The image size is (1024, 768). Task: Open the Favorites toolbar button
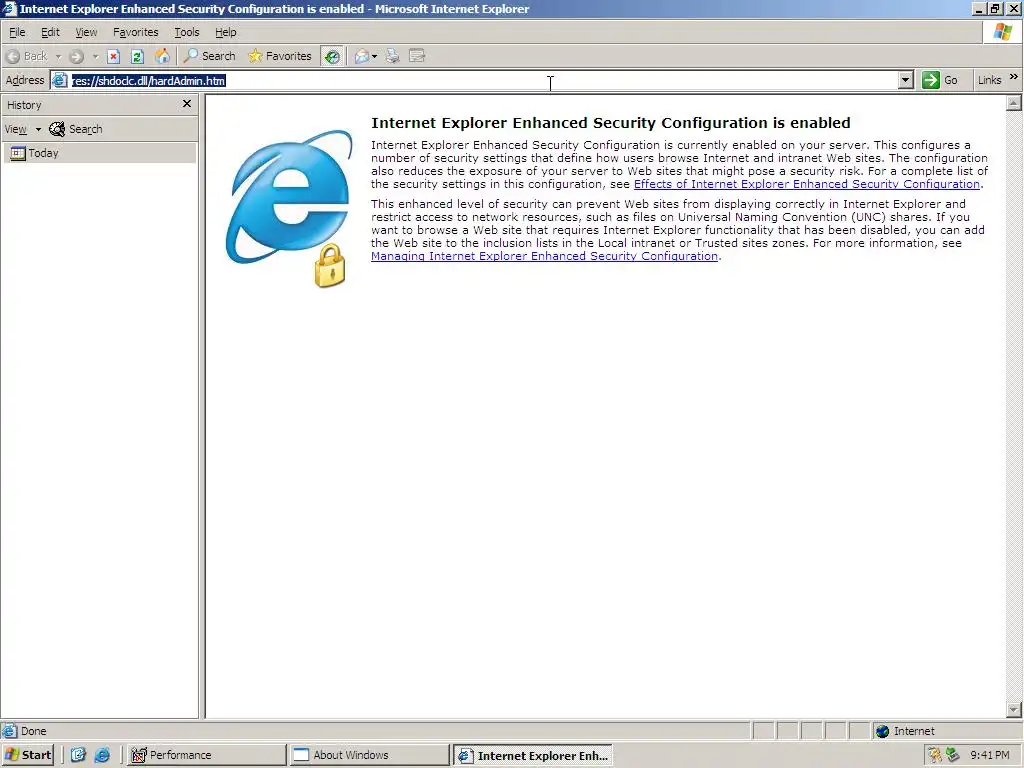[280, 56]
